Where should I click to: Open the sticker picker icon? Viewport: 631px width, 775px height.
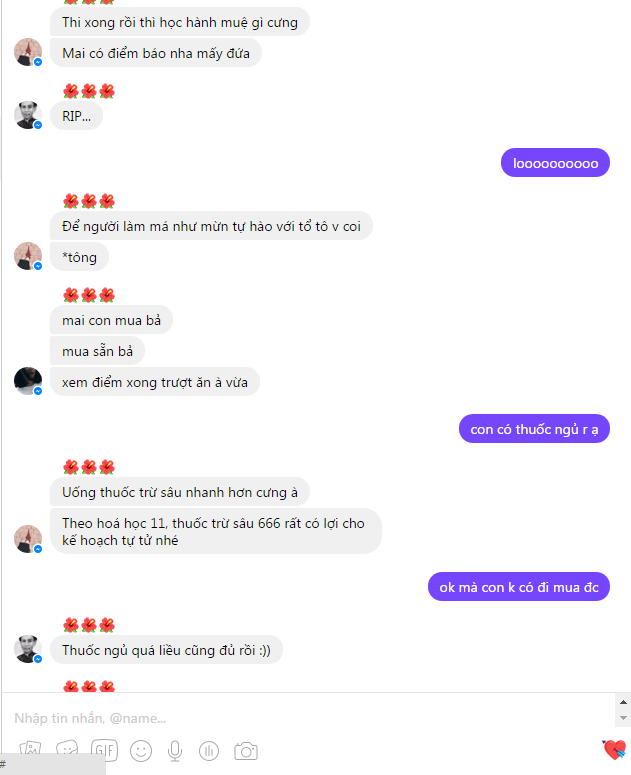tap(67, 751)
